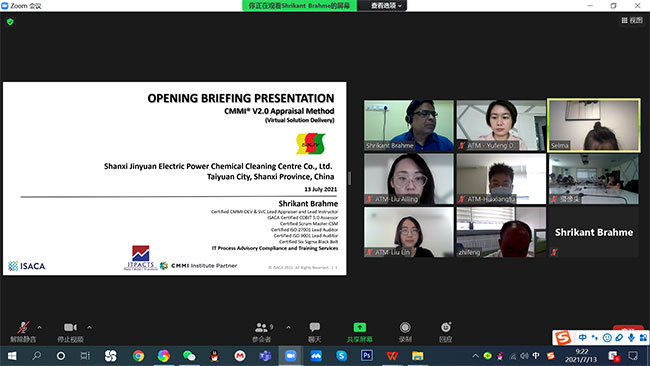The height and width of the screenshot is (366, 650).
Task: Unmute the microphone
Action: pos(23,327)
